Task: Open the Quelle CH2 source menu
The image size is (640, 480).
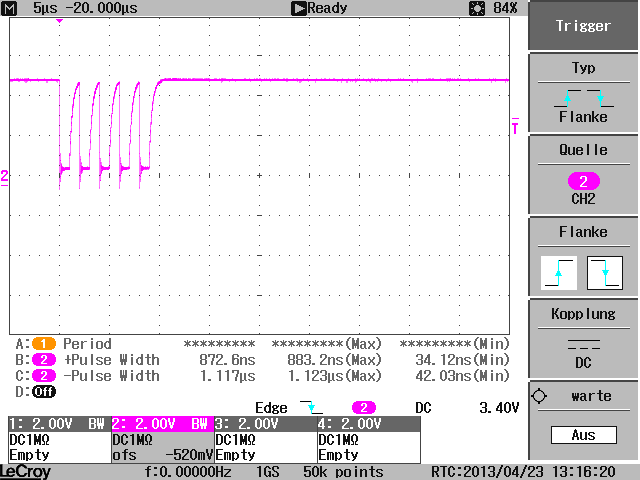Action: tap(583, 175)
